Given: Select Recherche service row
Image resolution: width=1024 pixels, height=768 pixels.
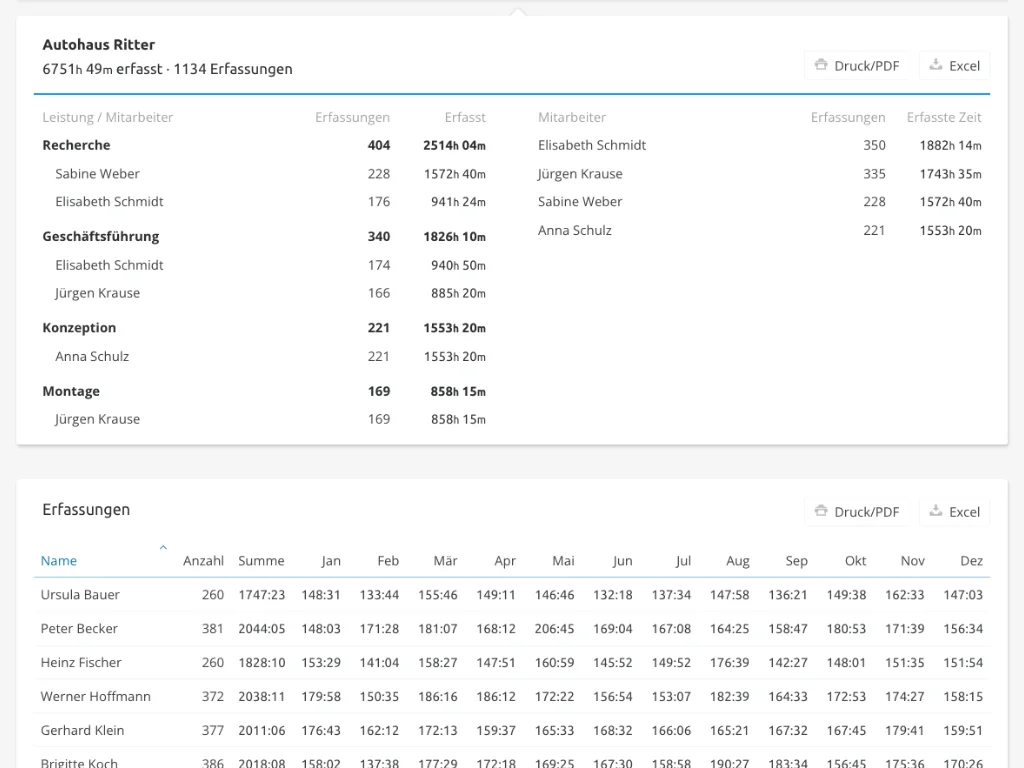Looking at the screenshot, I should coord(264,145).
